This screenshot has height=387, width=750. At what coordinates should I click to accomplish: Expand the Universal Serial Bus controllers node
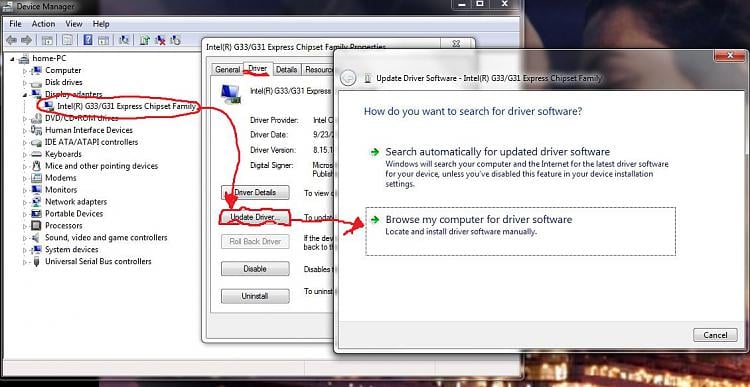tap(24, 262)
